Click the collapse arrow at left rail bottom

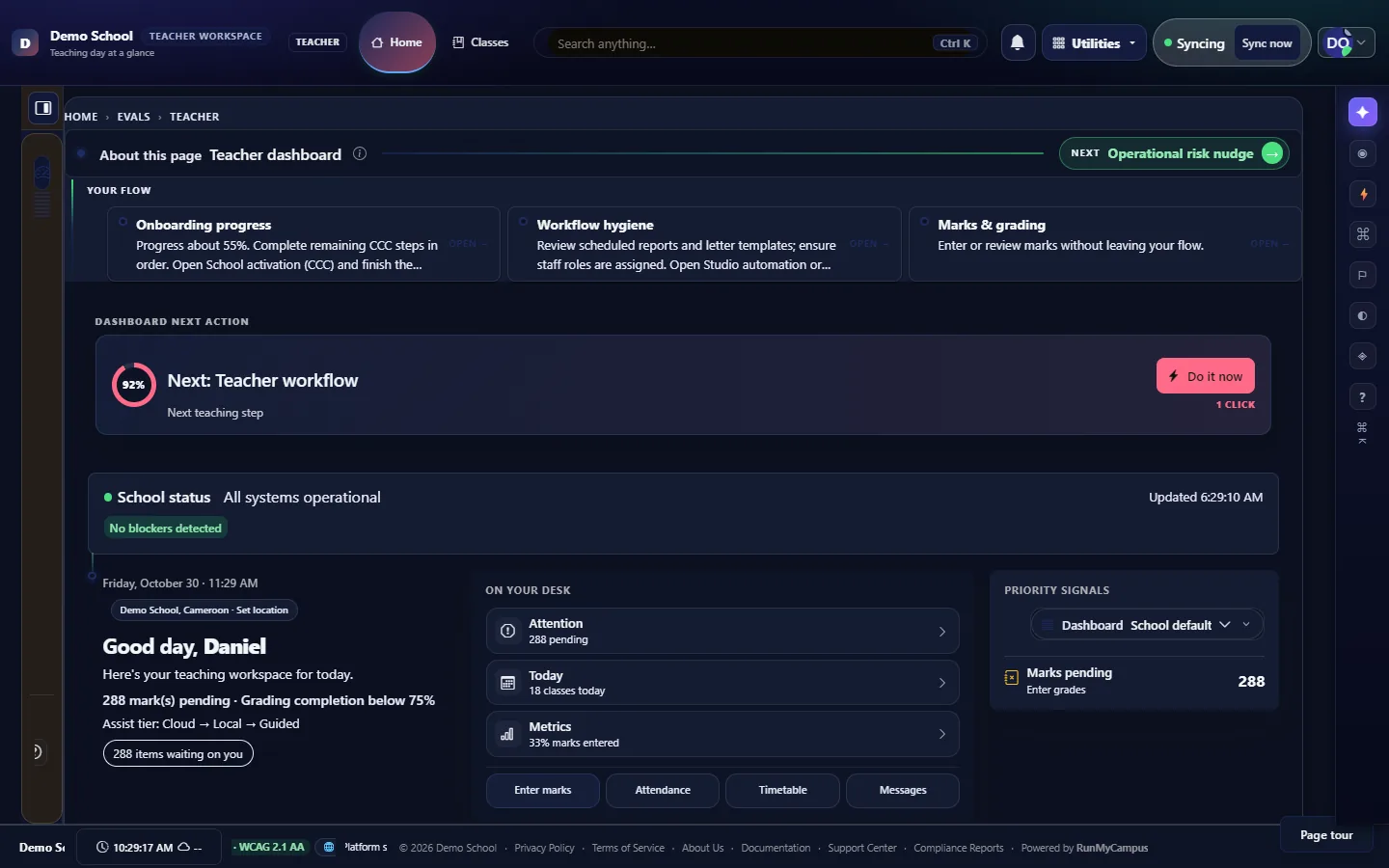[x=38, y=751]
